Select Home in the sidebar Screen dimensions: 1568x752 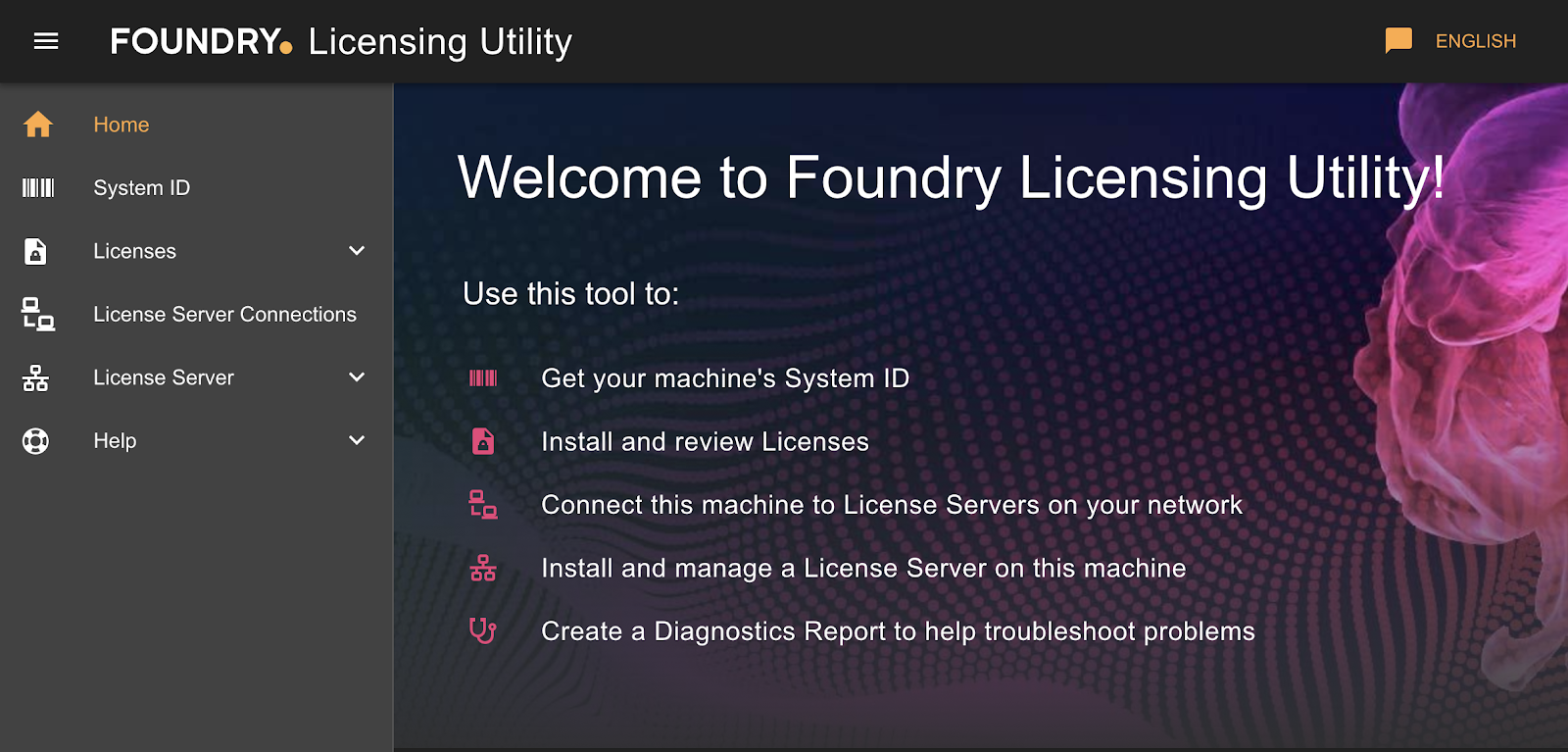pyautogui.click(x=122, y=125)
